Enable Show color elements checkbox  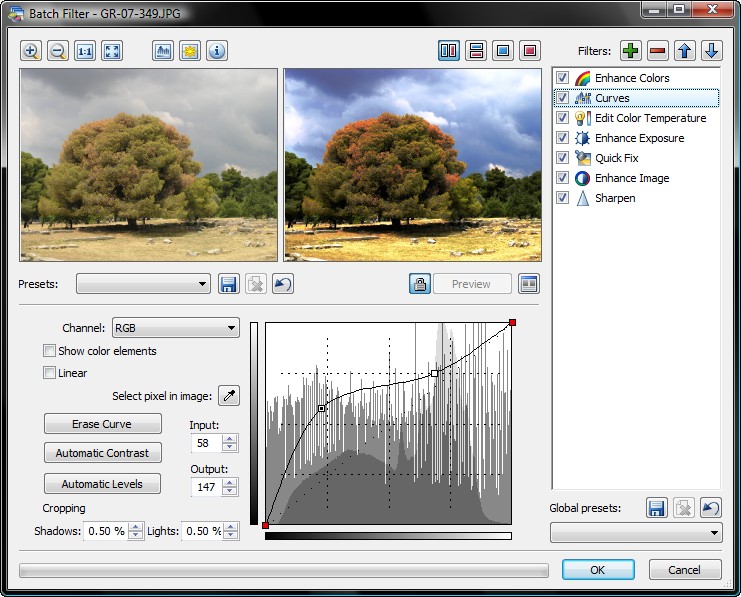(x=49, y=351)
